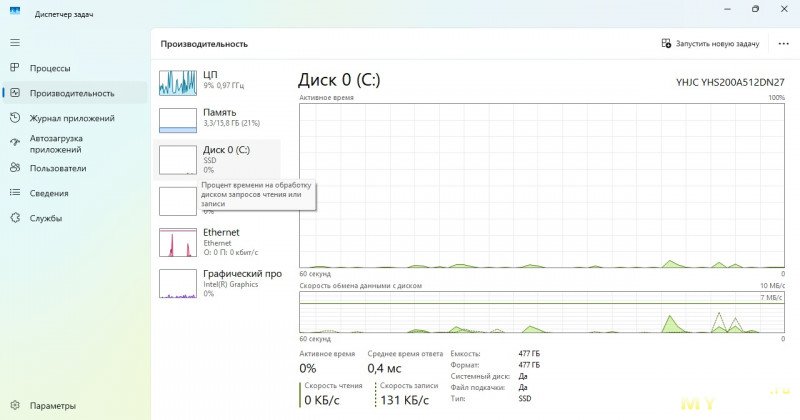Go to the Процессы page
The width and height of the screenshot is (800, 420).
[49, 68]
